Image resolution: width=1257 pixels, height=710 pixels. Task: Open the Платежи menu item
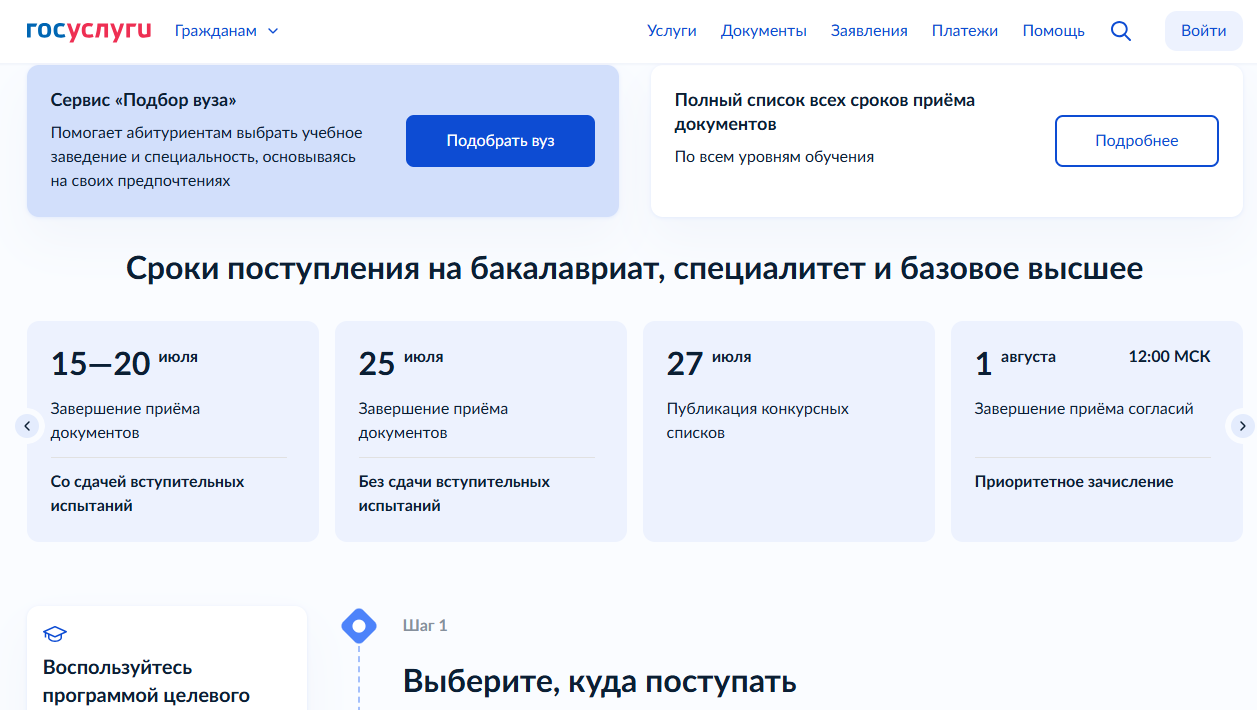(965, 31)
